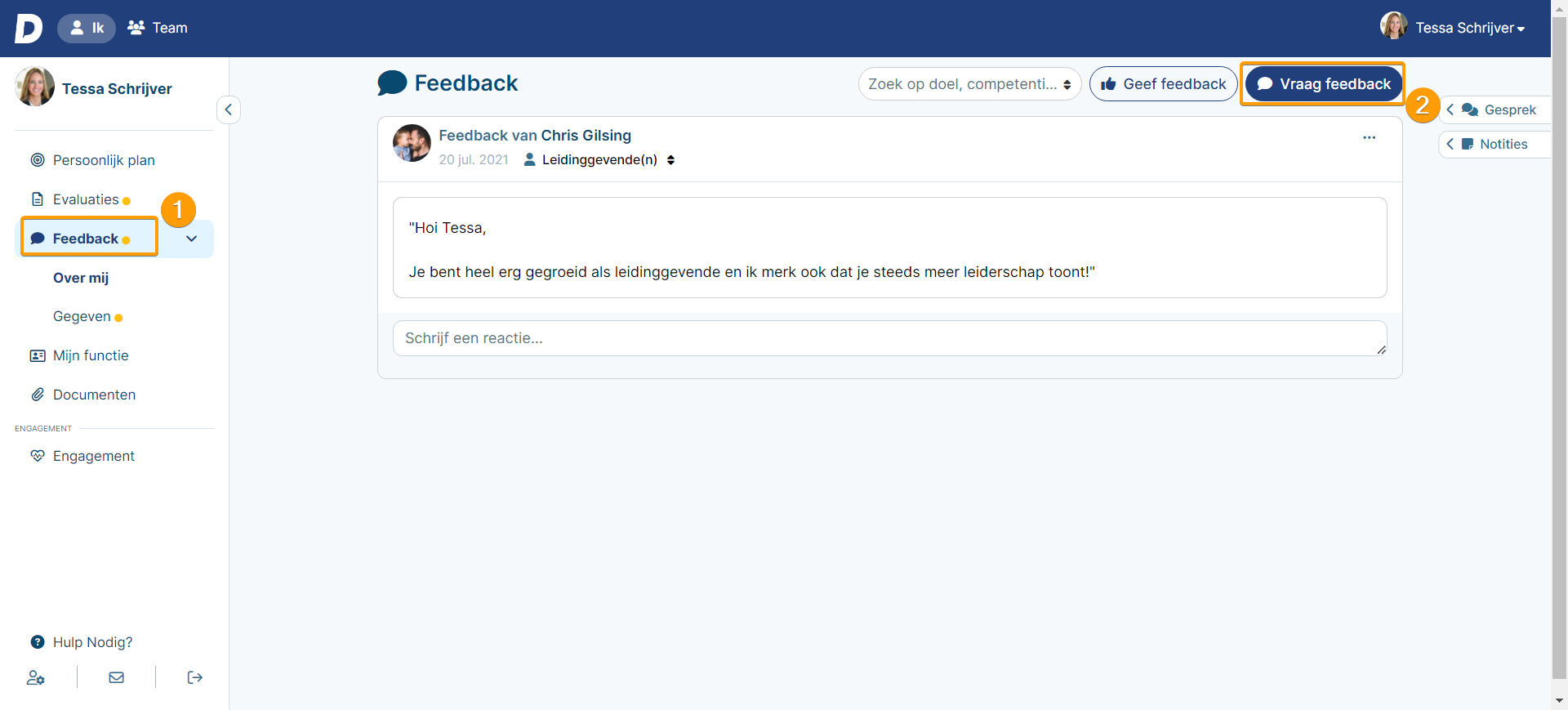Open the Zoek op doel, competentie filter dropdown
Image resolution: width=1568 pixels, height=710 pixels.
(x=969, y=84)
